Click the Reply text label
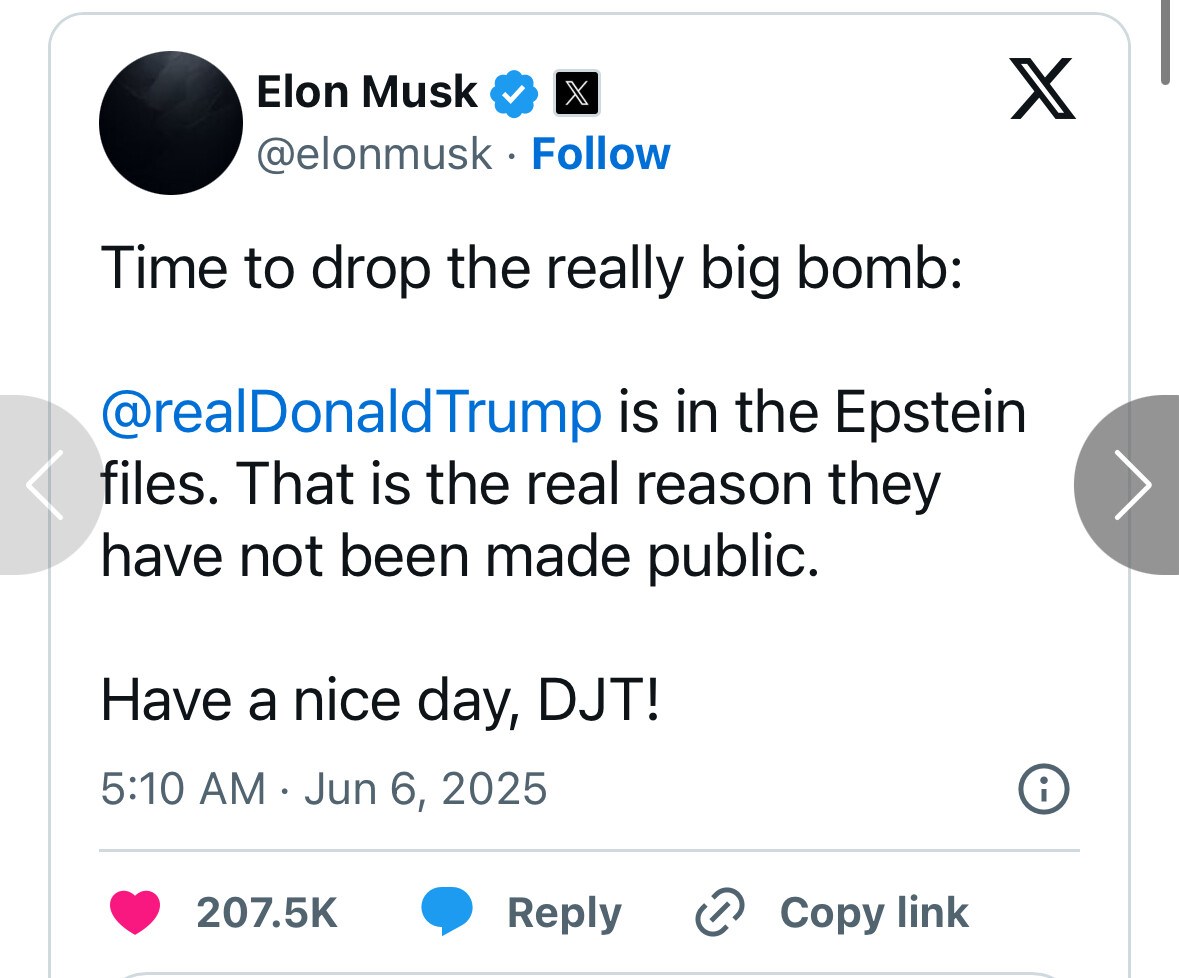Viewport: 1179px width, 978px height. pyautogui.click(x=565, y=913)
